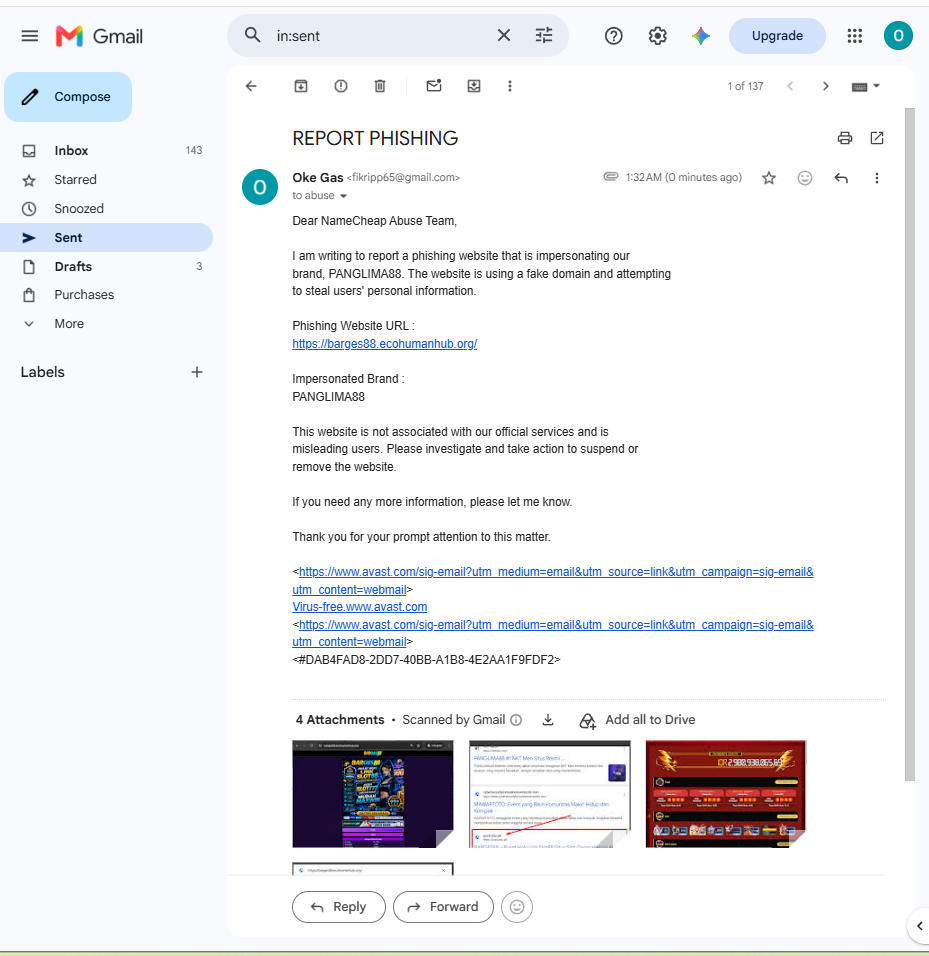Open the main menu hamburger icon
The height and width of the screenshot is (956, 929).
[29, 36]
